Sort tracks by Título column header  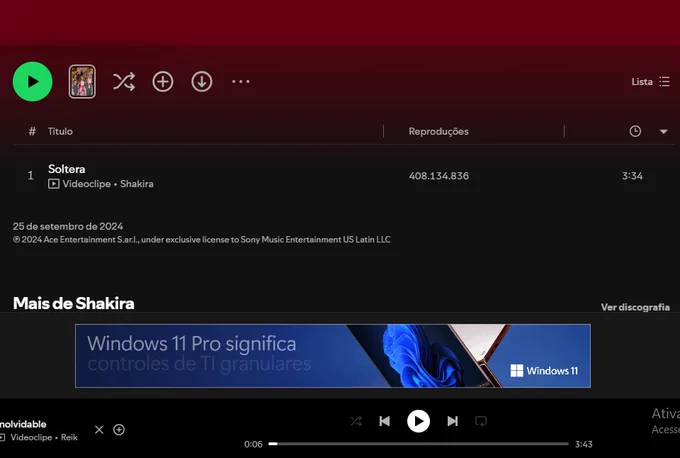tap(60, 131)
